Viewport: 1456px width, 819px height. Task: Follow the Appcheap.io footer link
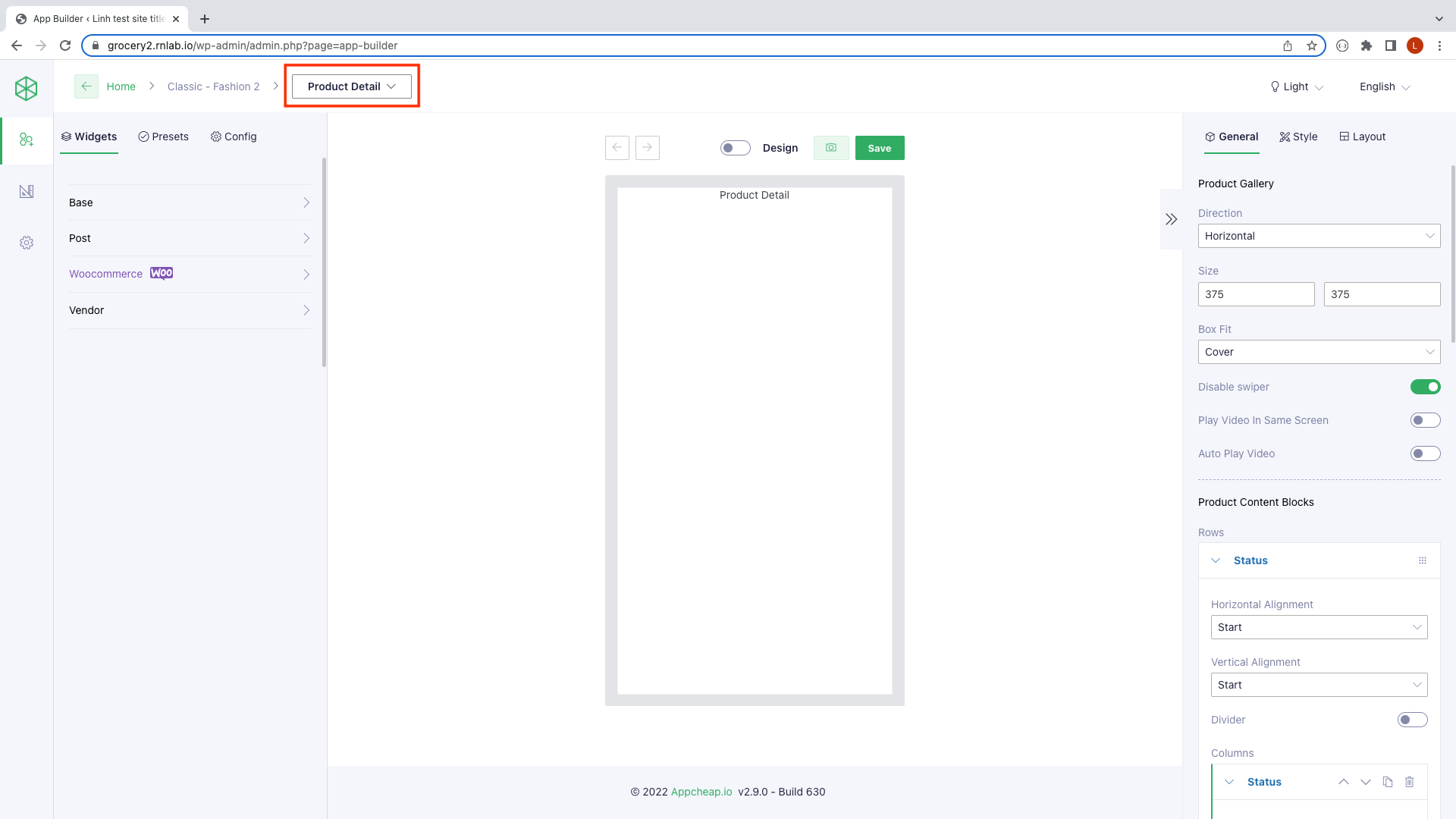(701, 792)
